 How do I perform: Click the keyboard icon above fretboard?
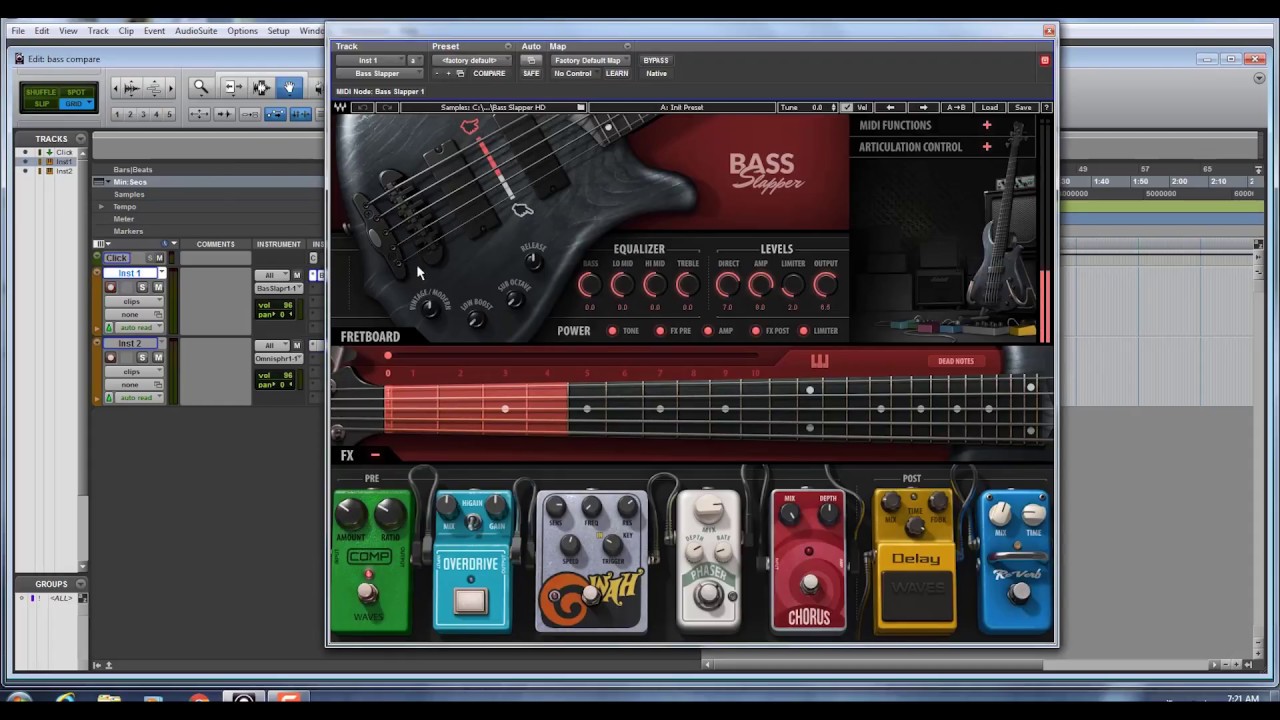819,361
